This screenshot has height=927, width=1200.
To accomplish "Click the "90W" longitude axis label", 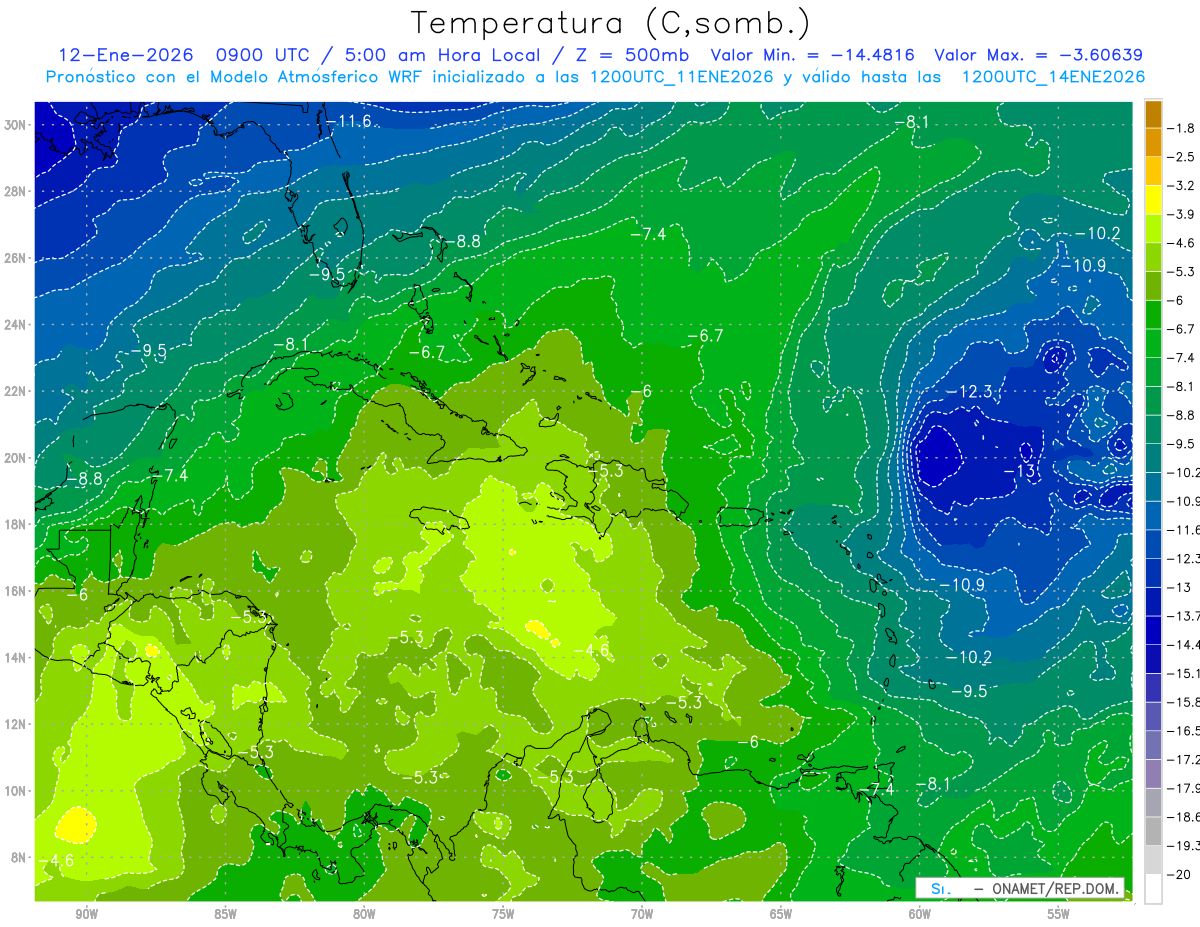I will 86,913.
